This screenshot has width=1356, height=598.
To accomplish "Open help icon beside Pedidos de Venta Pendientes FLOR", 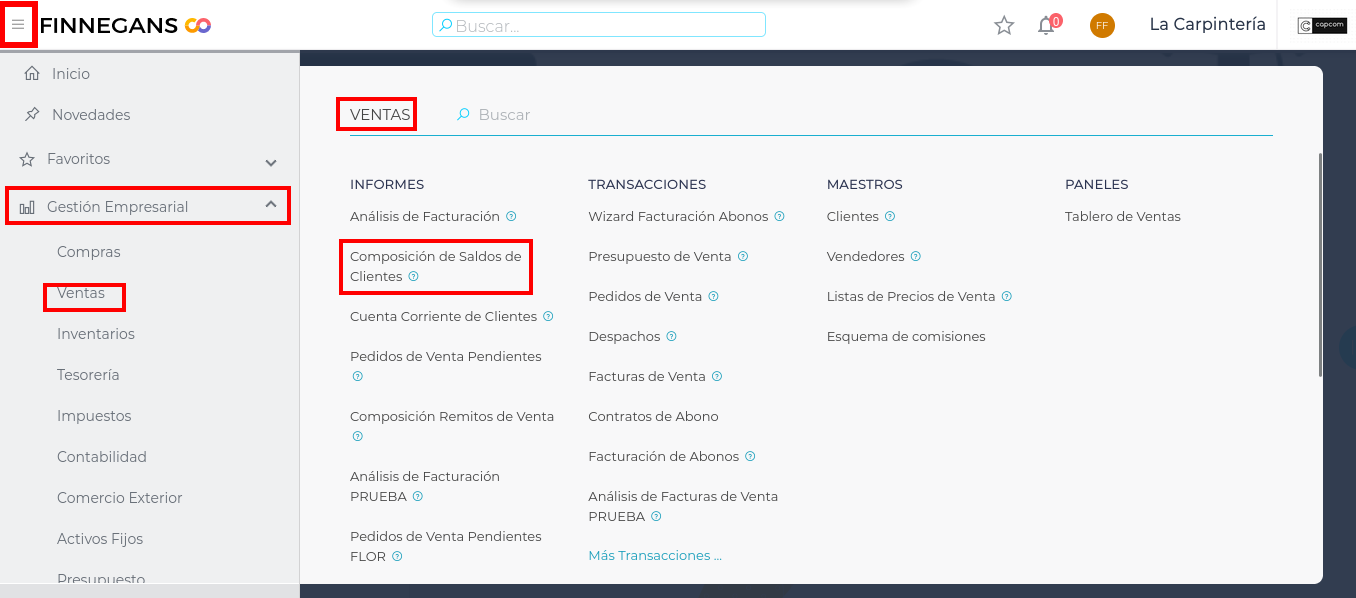I will 397,556.
